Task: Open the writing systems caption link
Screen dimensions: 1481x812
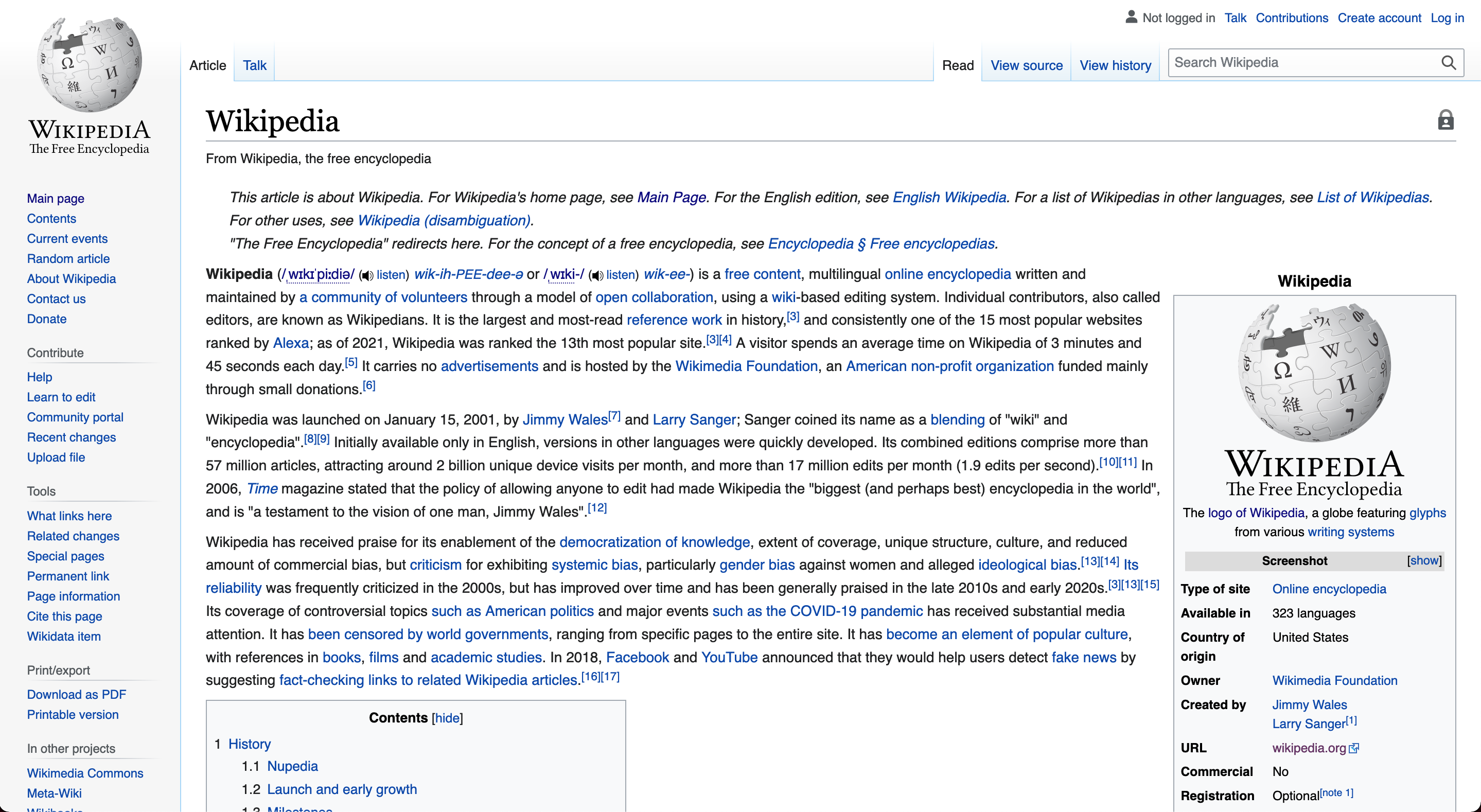Action: click(1350, 532)
